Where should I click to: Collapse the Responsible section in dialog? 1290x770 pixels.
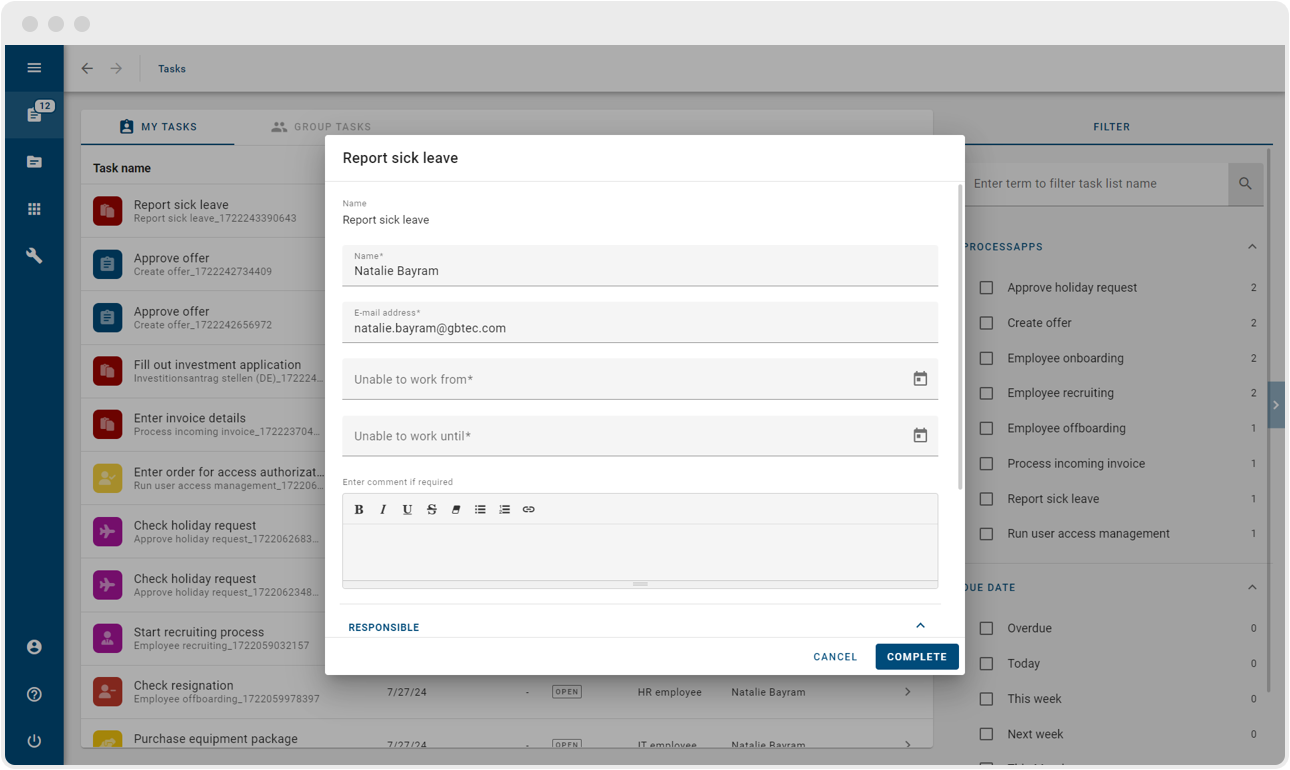(920, 626)
